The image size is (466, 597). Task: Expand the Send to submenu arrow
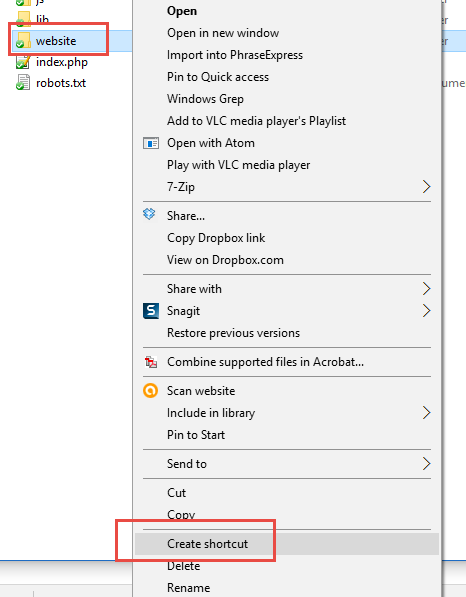426,463
